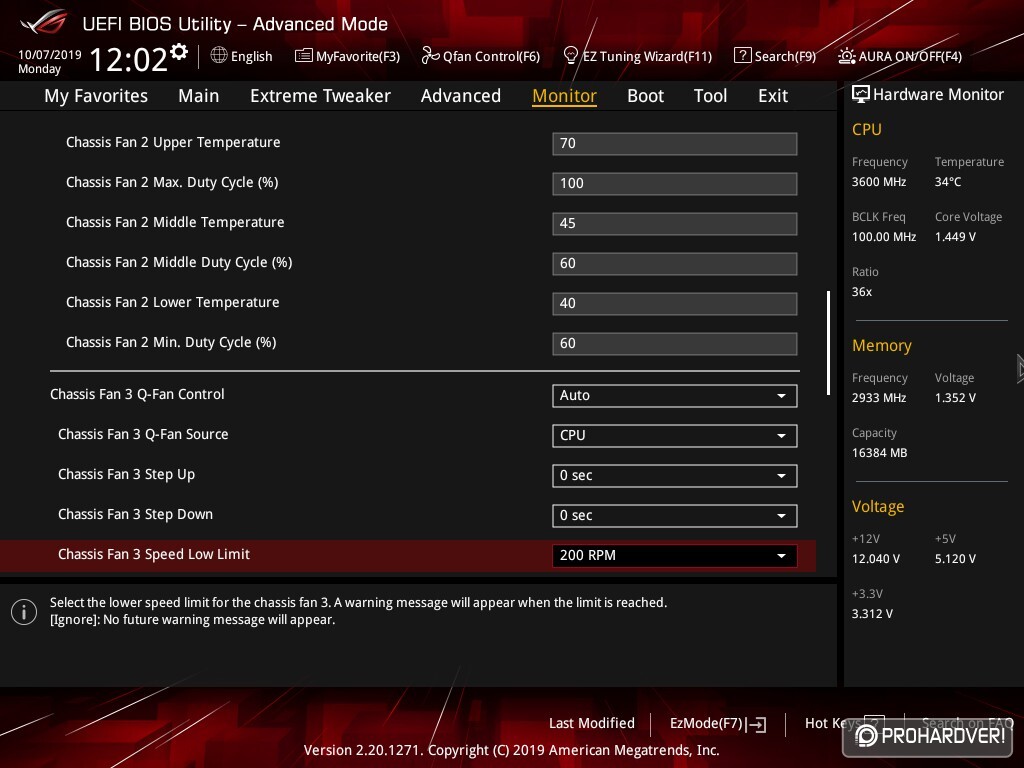
Task: Switch to Advanced tab
Action: click(460, 96)
